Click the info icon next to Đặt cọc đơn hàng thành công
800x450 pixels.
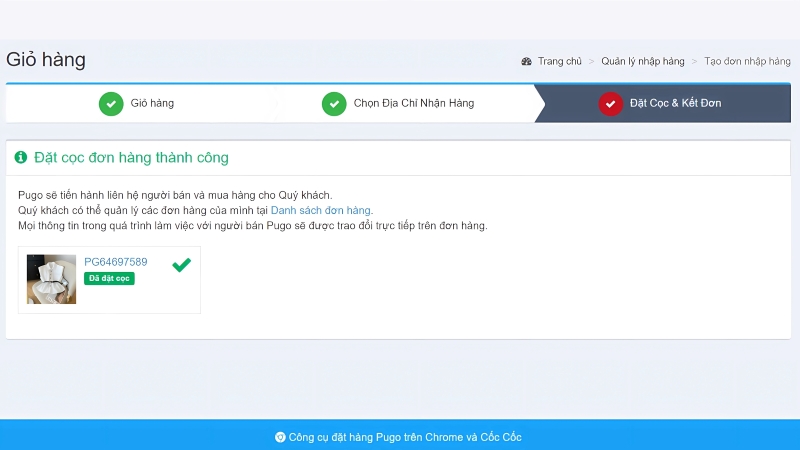(21, 157)
